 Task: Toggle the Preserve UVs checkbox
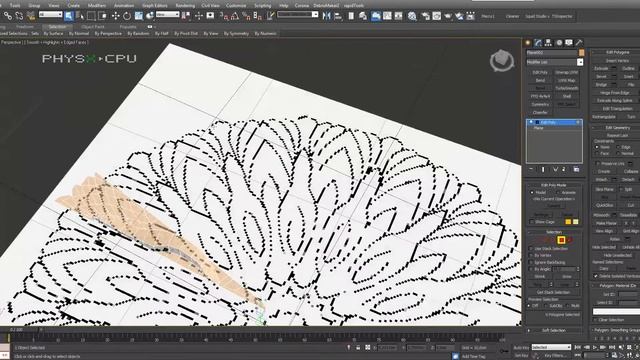(x=597, y=163)
